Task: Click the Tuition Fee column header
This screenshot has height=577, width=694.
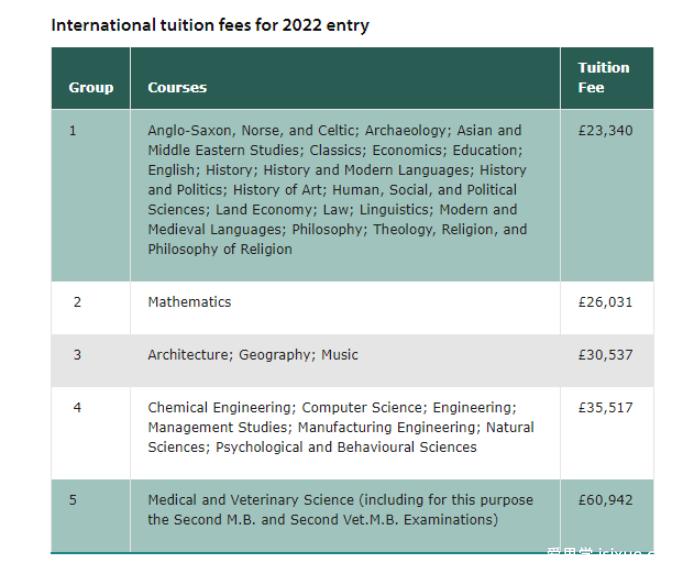Action: tap(603, 77)
